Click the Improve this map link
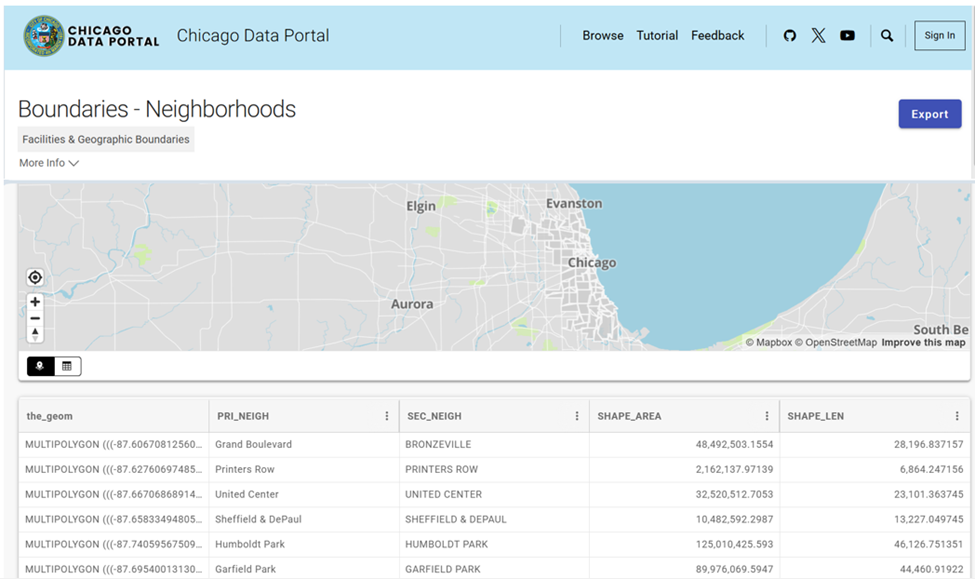Image resolution: width=975 pixels, height=579 pixels. pos(923,343)
